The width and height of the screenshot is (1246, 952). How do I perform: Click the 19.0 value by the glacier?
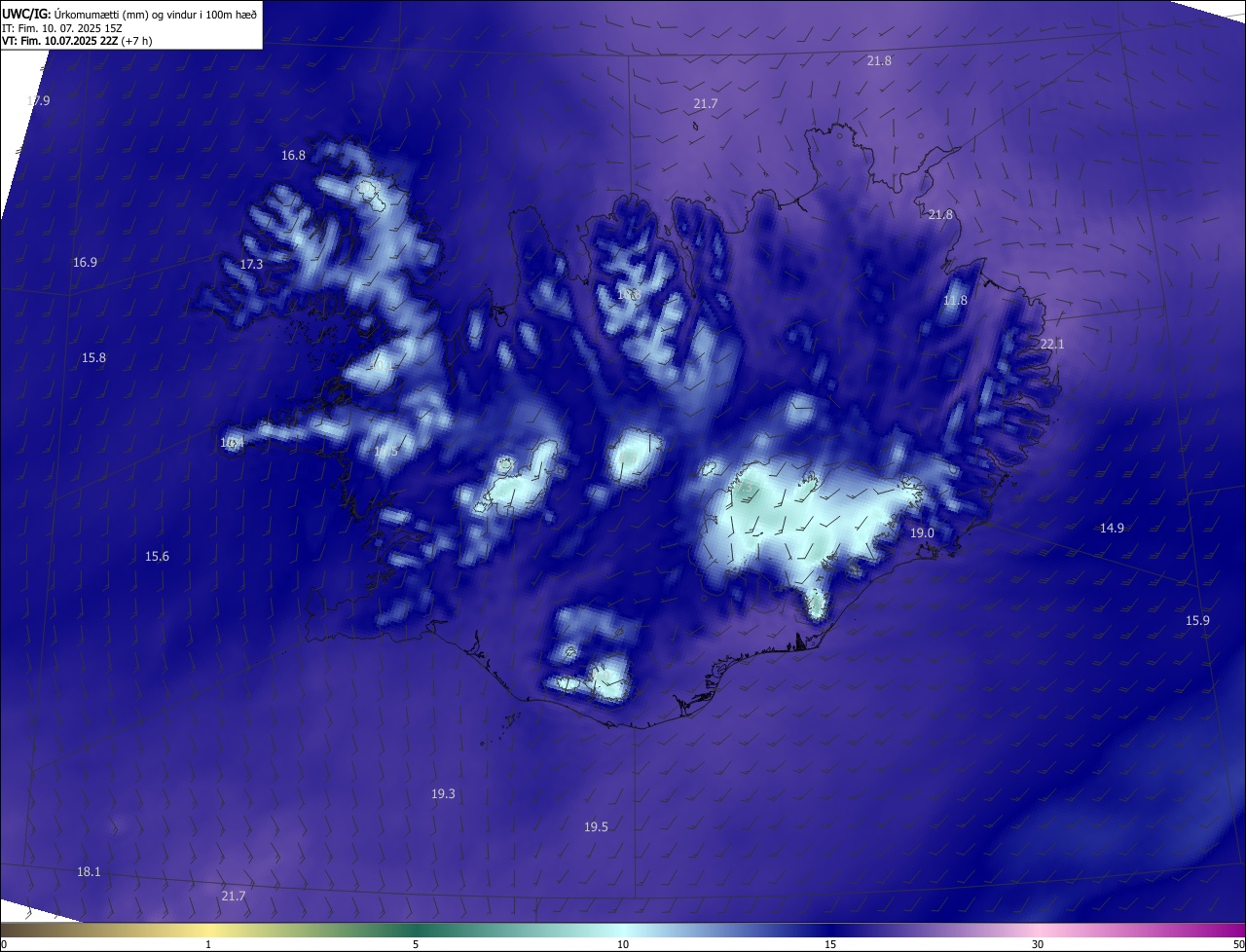click(922, 532)
